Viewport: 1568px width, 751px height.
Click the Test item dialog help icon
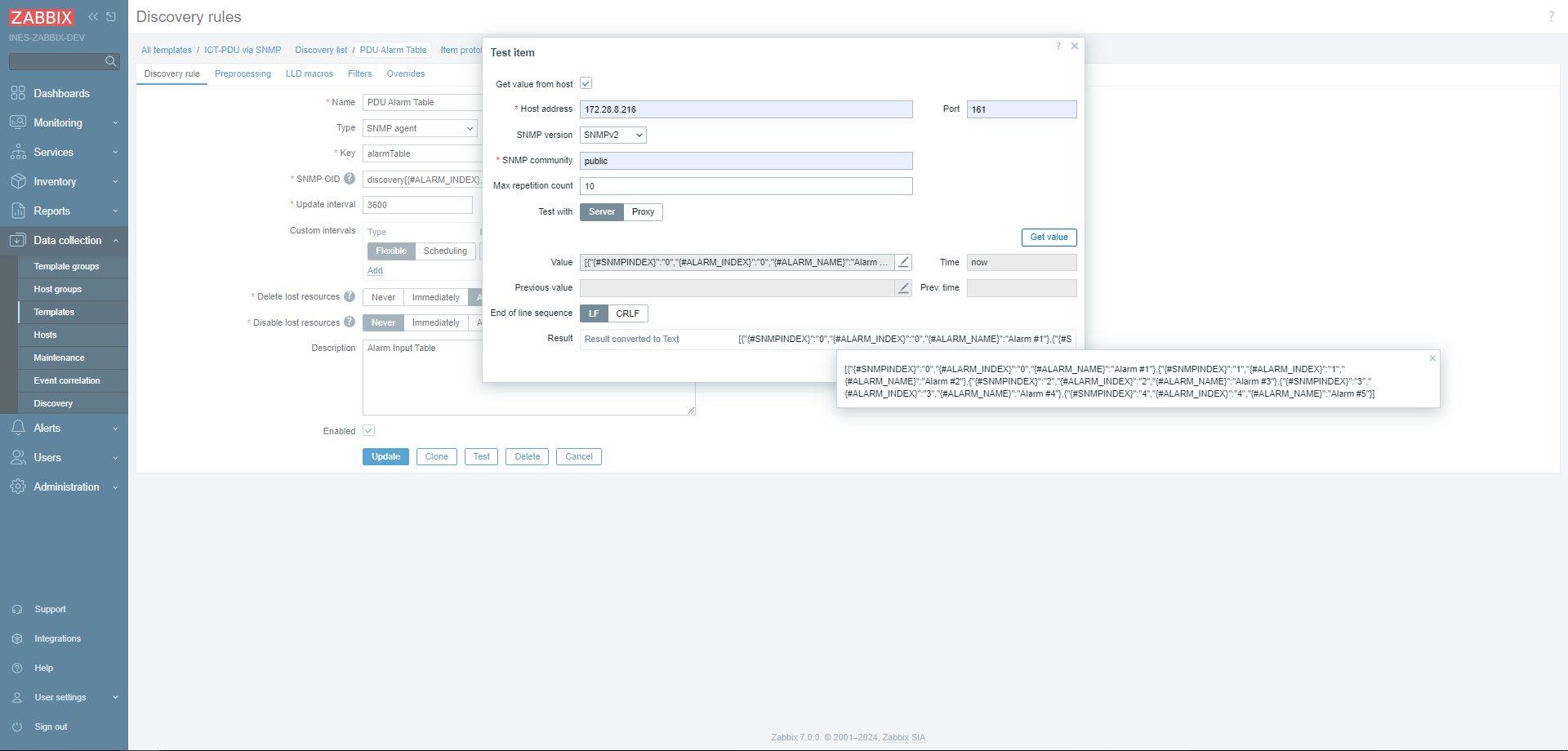pos(1058,47)
